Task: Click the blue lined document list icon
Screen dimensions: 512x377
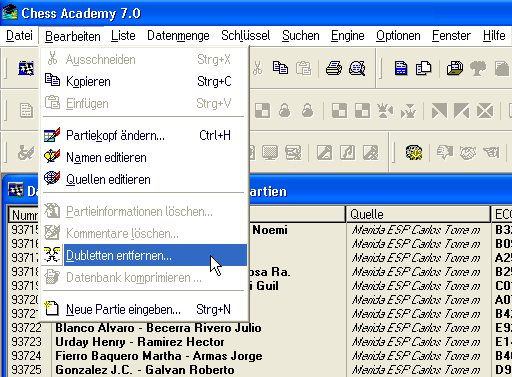Action: pos(401,68)
